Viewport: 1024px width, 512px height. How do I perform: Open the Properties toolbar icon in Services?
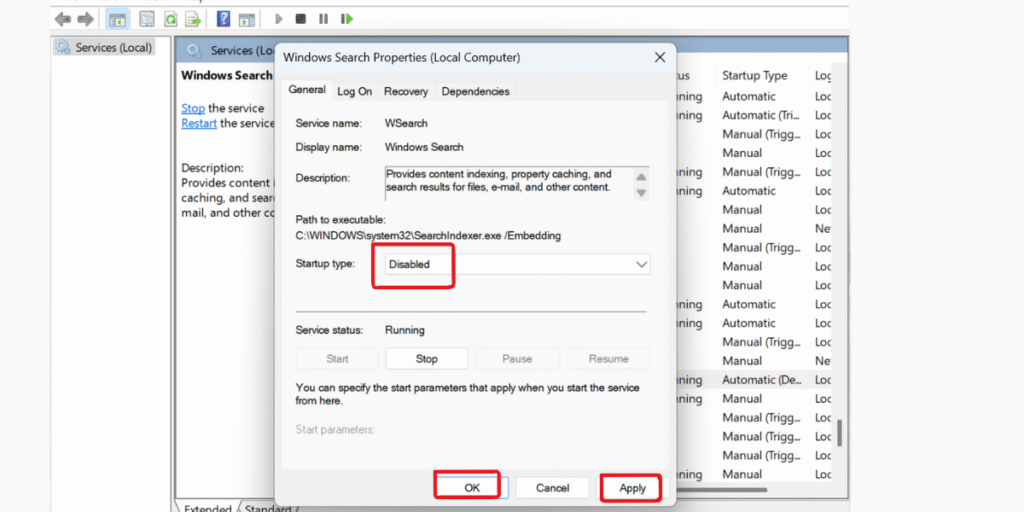pyautogui.click(x=147, y=20)
